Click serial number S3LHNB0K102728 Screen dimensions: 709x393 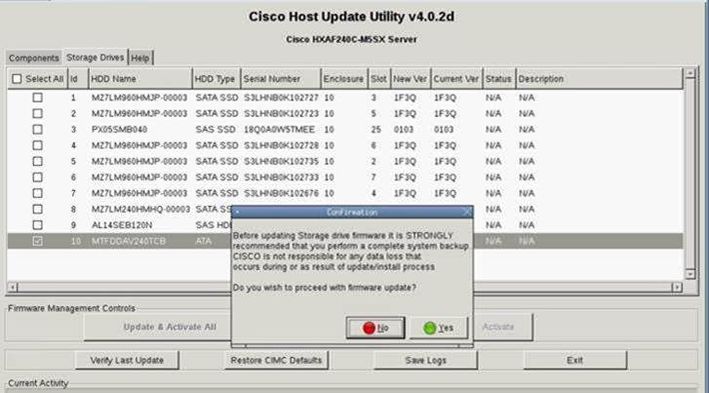pos(281,145)
